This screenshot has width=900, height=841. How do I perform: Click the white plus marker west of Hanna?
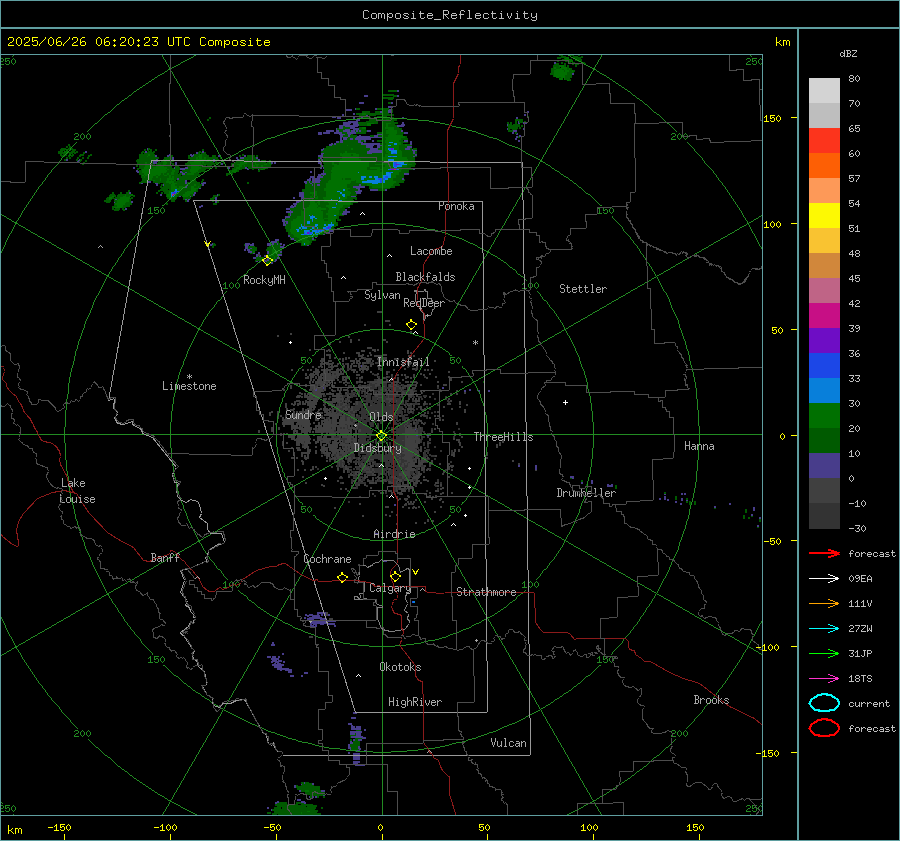point(565,402)
